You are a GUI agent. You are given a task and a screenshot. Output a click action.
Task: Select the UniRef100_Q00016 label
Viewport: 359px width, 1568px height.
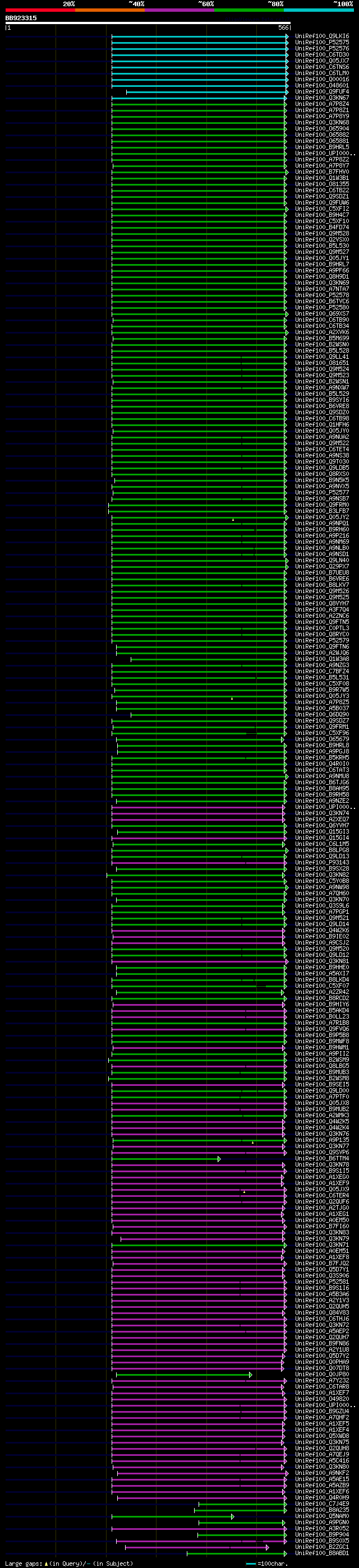click(x=323, y=79)
